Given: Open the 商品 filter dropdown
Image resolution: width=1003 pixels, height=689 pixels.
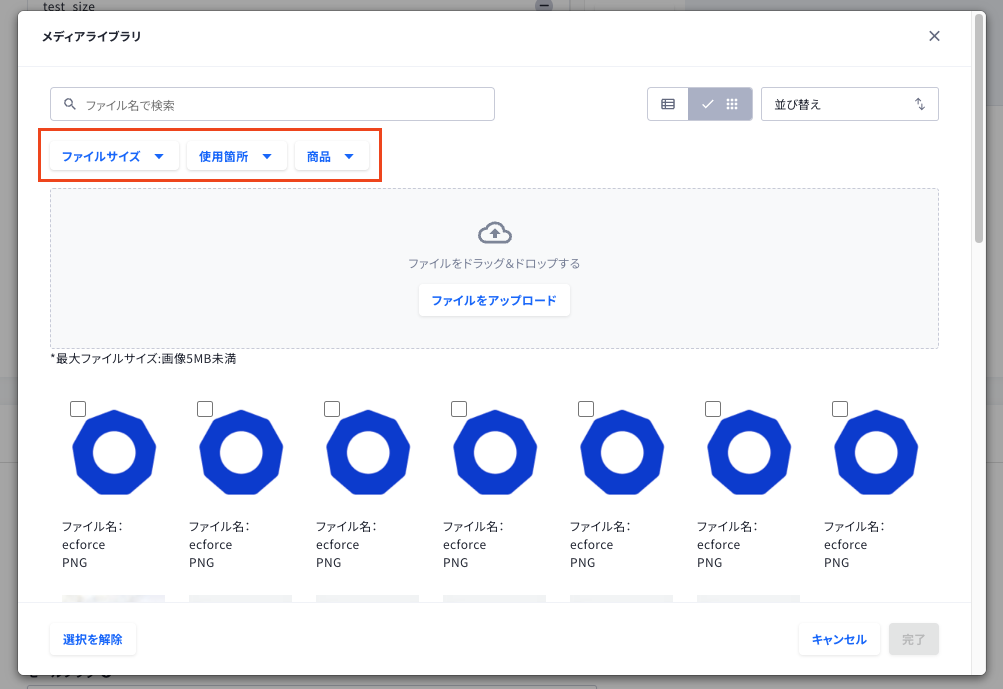Looking at the screenshot, I should (x=331, y=156).
